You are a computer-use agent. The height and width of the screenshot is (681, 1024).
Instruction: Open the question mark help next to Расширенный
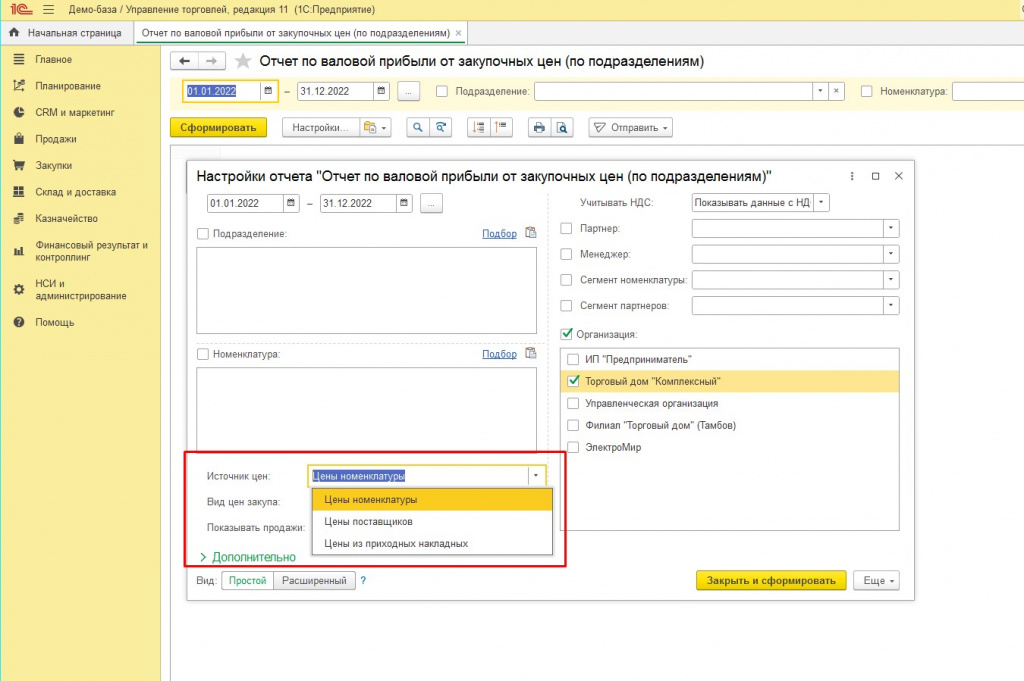tap(363, 580)
